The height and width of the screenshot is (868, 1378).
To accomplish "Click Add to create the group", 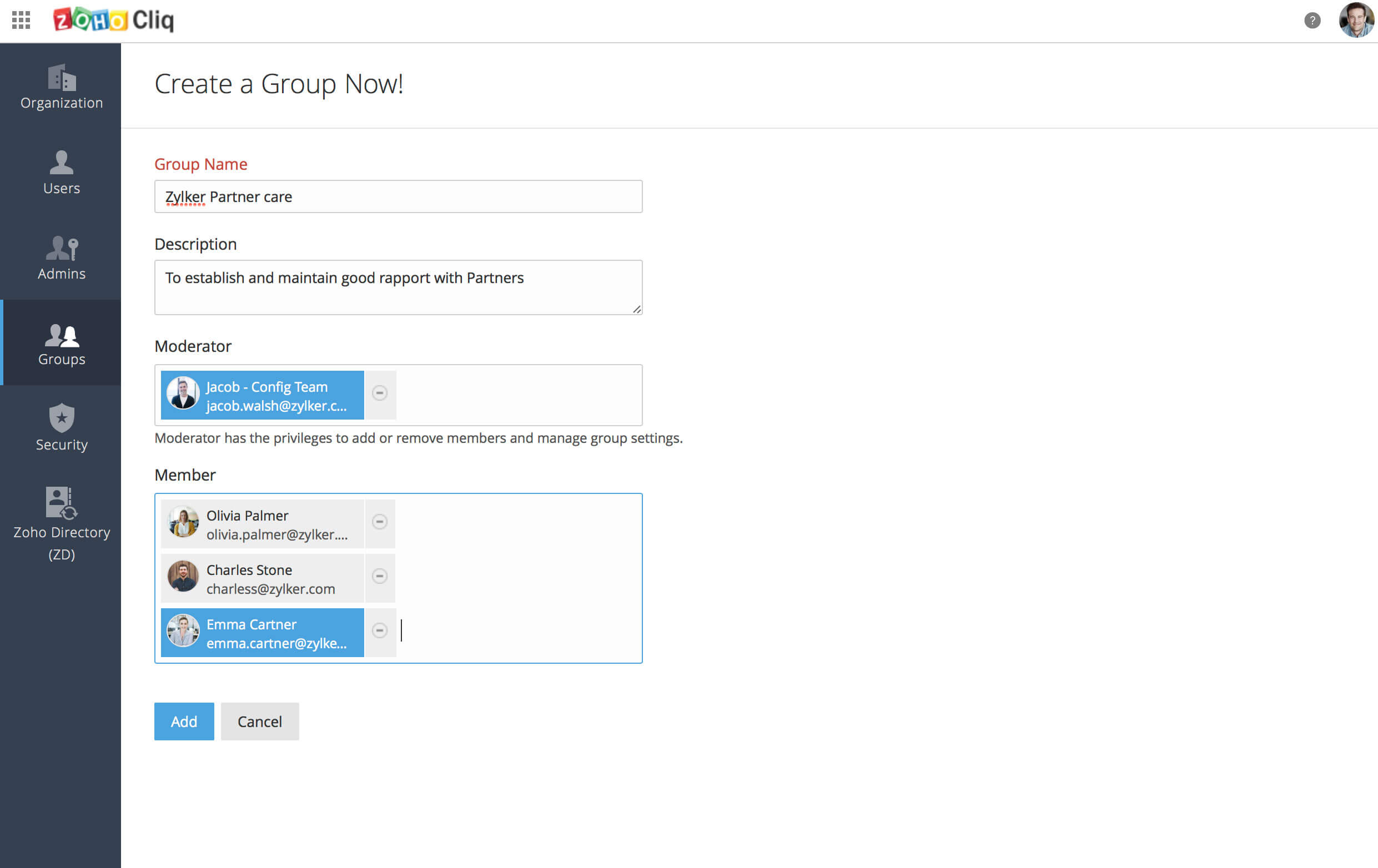I will point(184,721).
